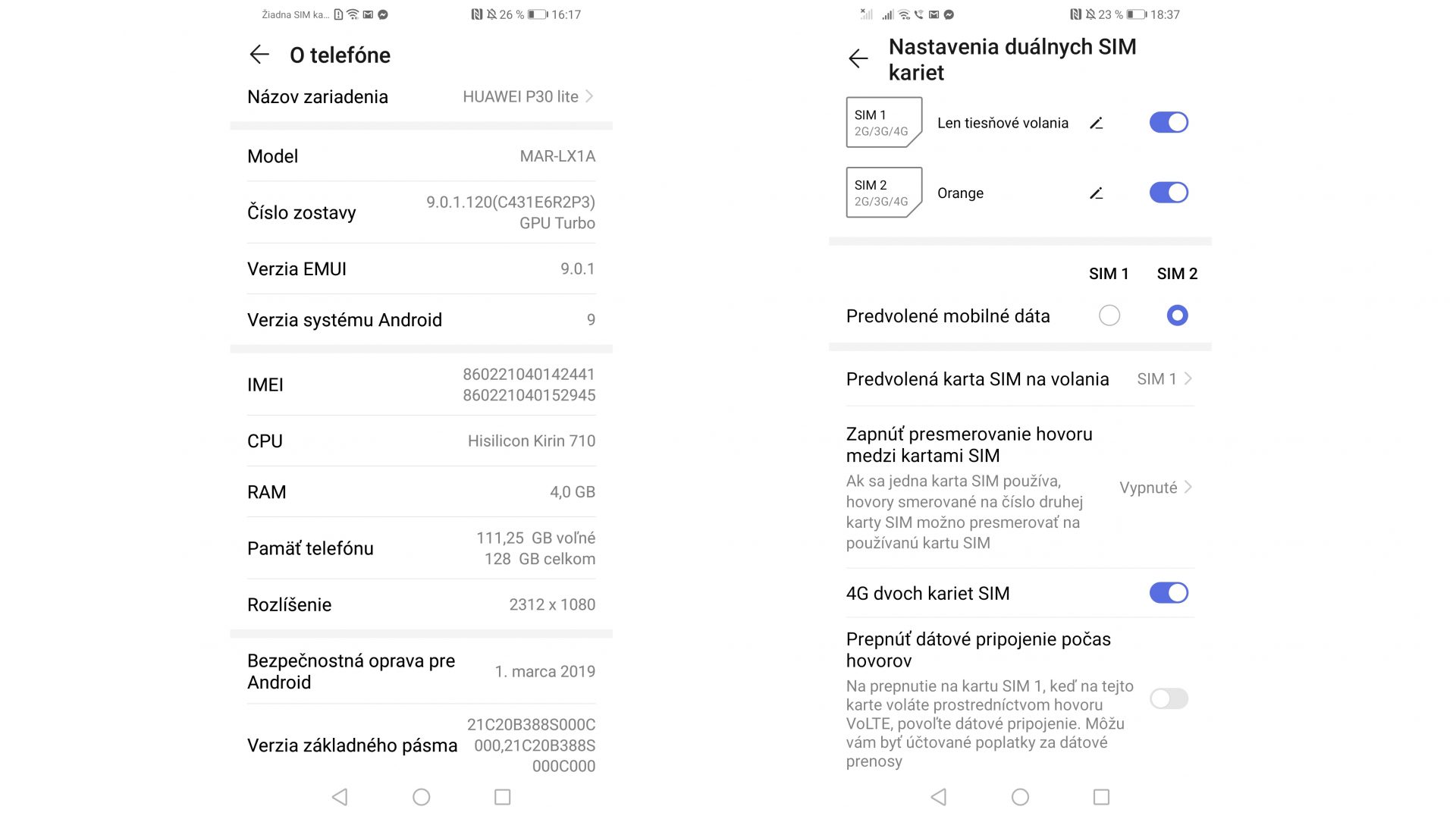Go back from O telefóne screen

[259, 55]
